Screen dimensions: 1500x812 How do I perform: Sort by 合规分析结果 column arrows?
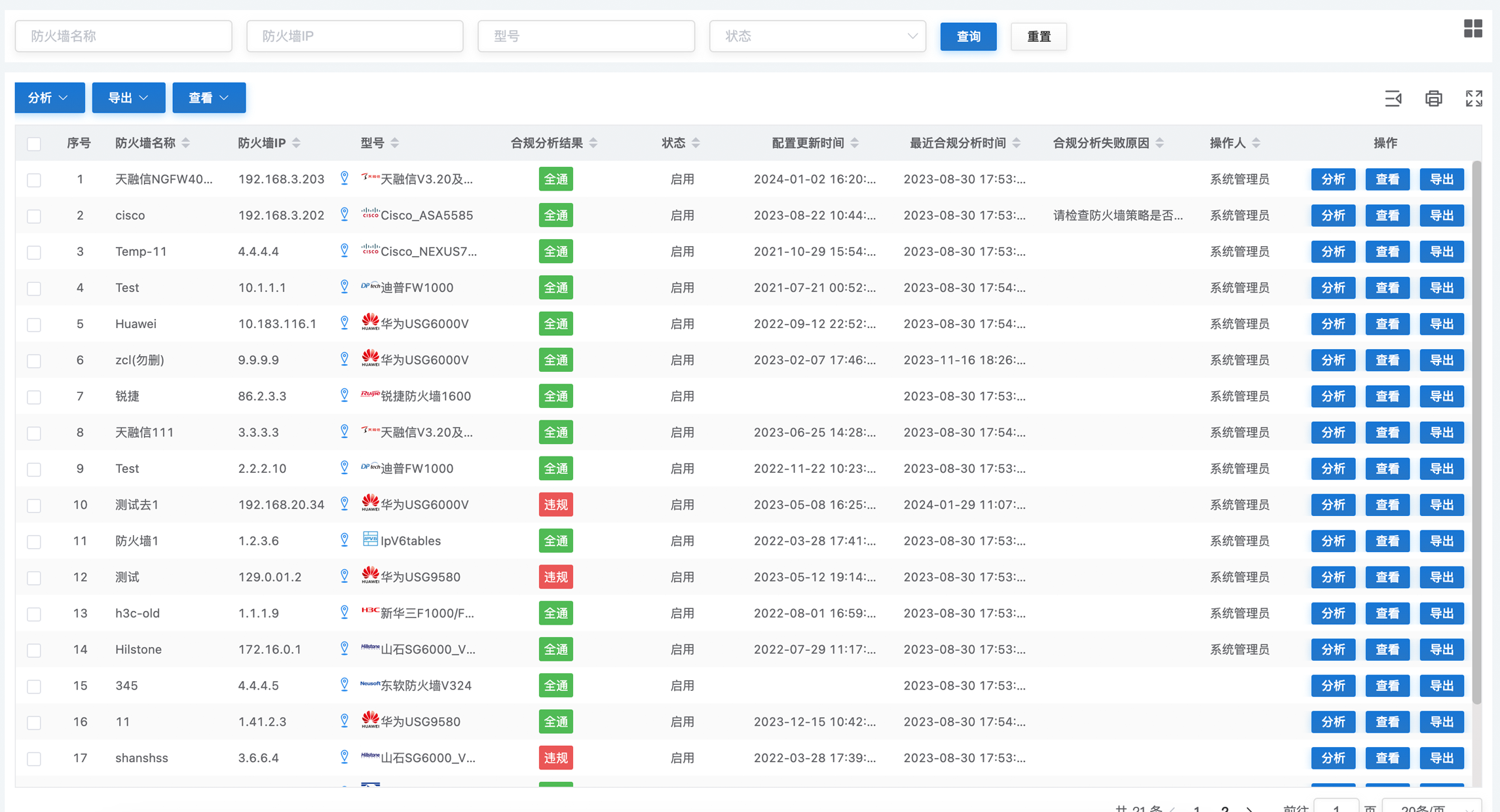pyautogui.click(x=593, y=143)
